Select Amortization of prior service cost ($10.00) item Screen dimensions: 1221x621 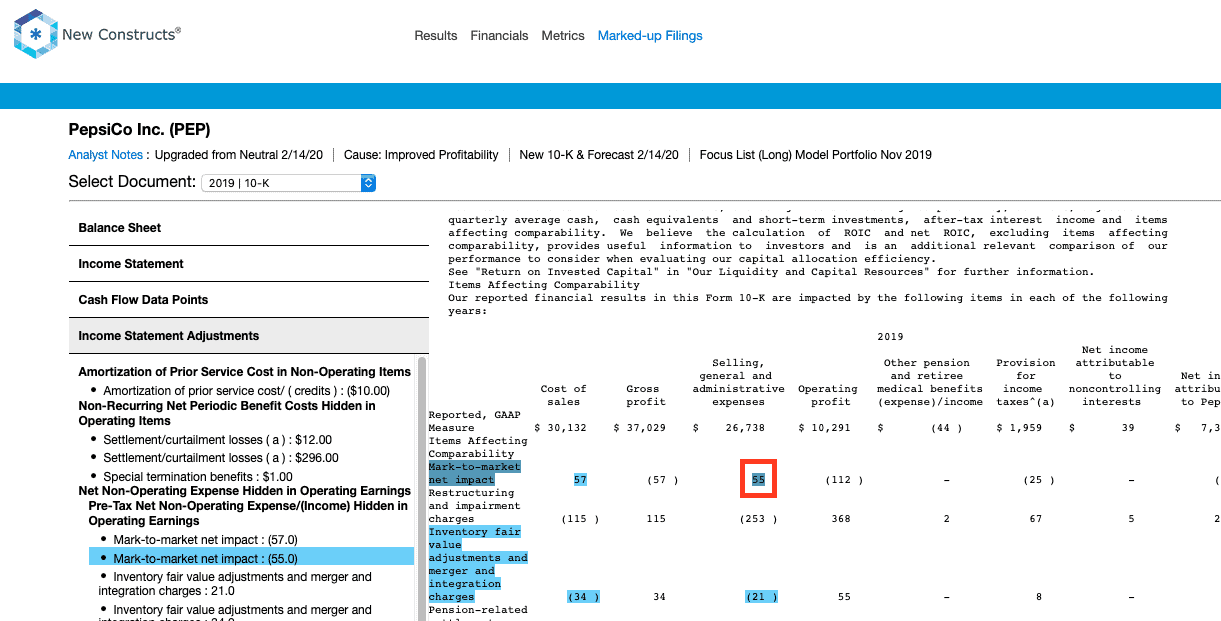pyautogui.click(x=246, y=391)
